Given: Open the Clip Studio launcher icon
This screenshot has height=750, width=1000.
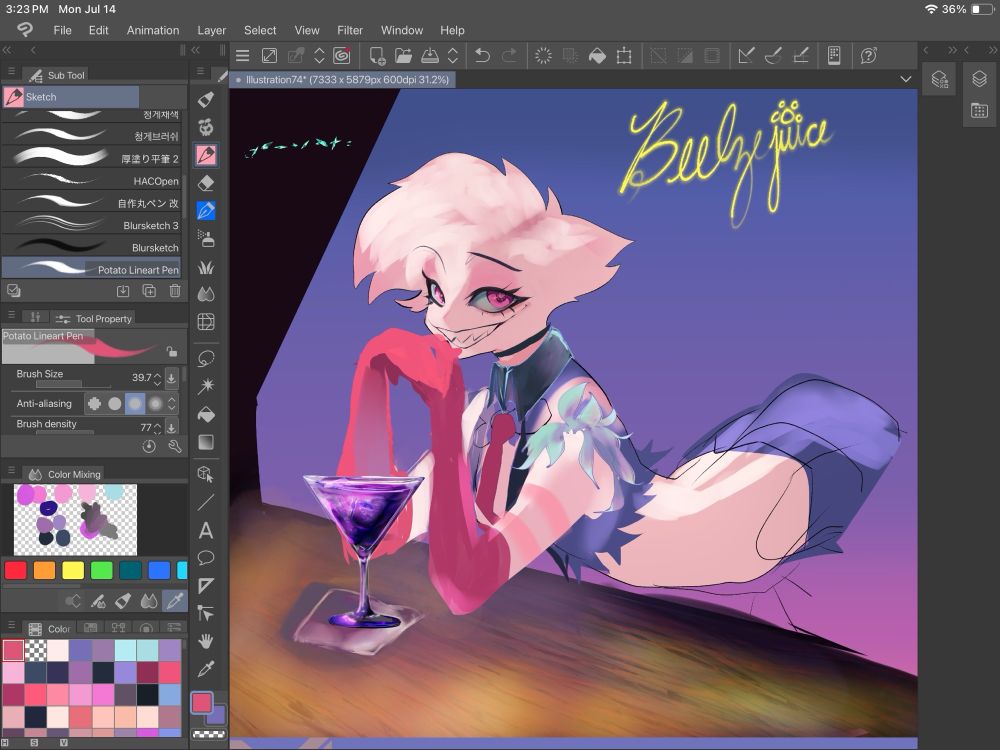Looking at the screenshot, I should 342,55.
